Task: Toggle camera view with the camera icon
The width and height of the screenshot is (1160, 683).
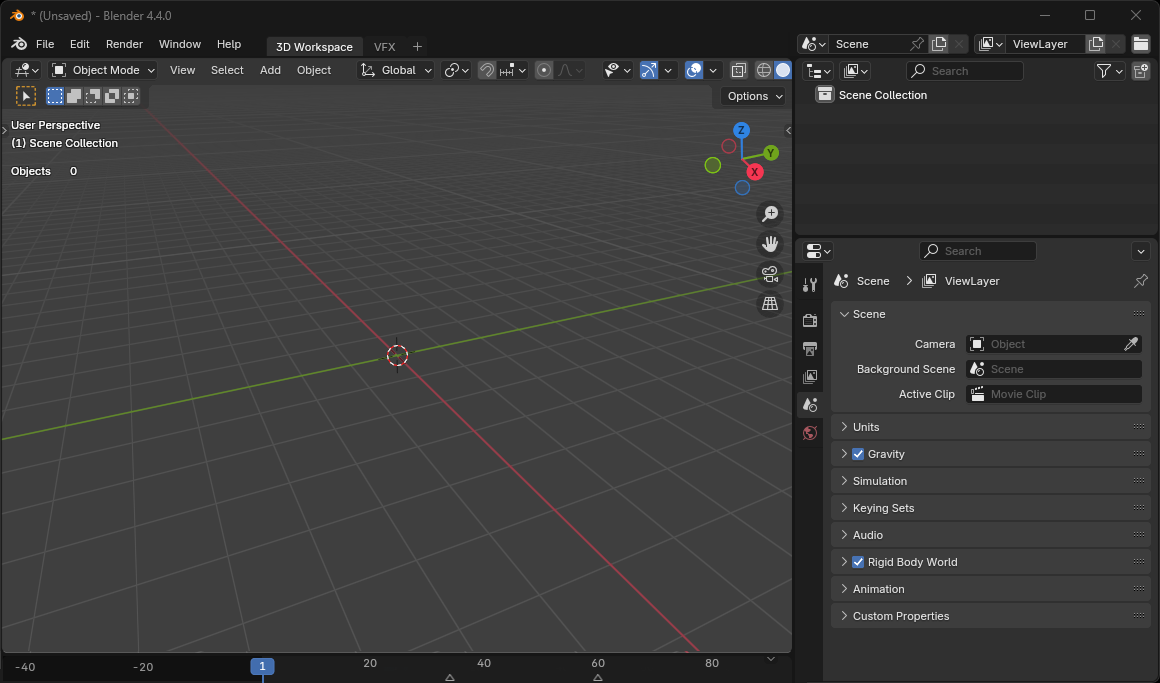Action: (x=770, y=274)
